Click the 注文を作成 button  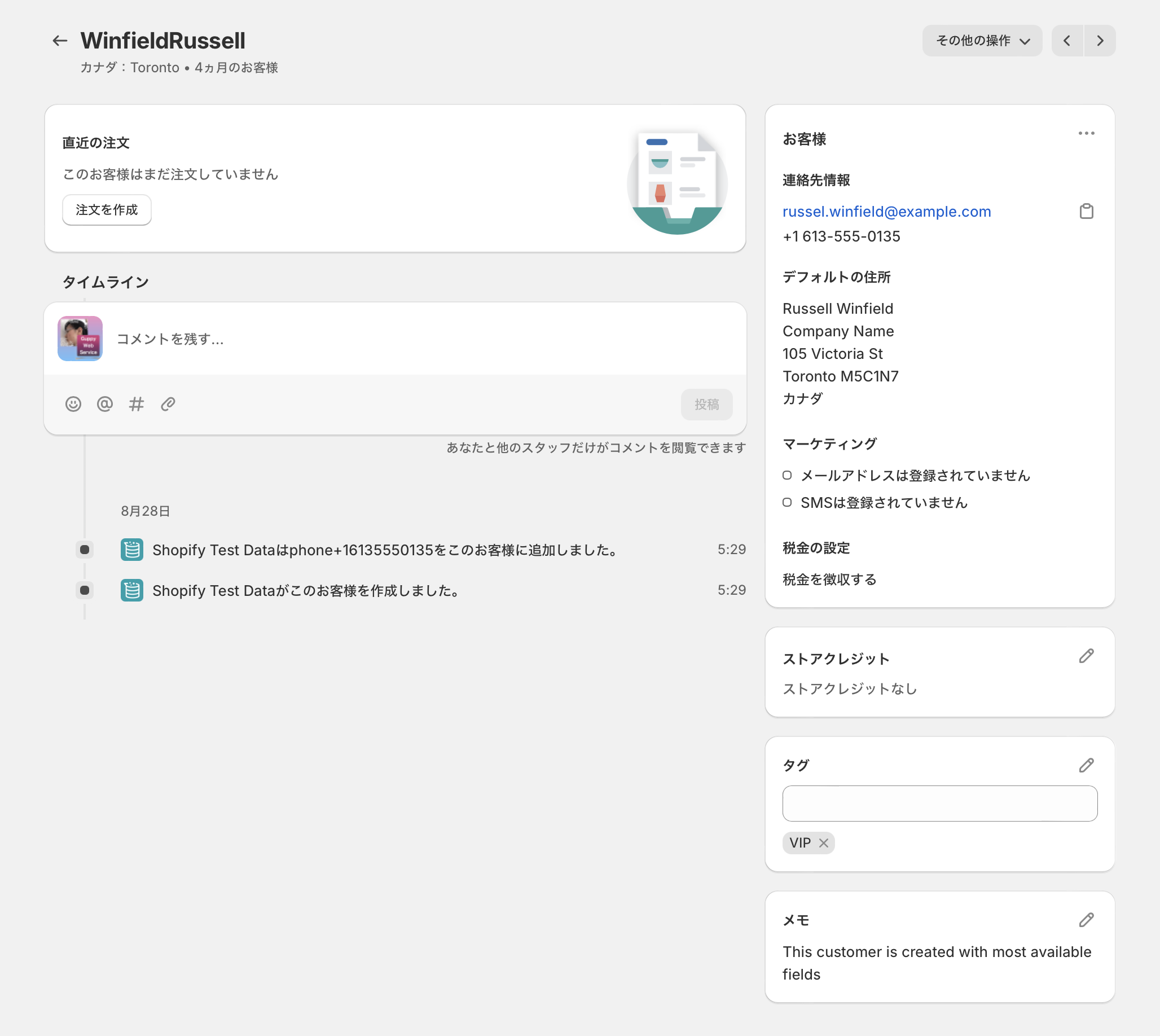[107, 209]
